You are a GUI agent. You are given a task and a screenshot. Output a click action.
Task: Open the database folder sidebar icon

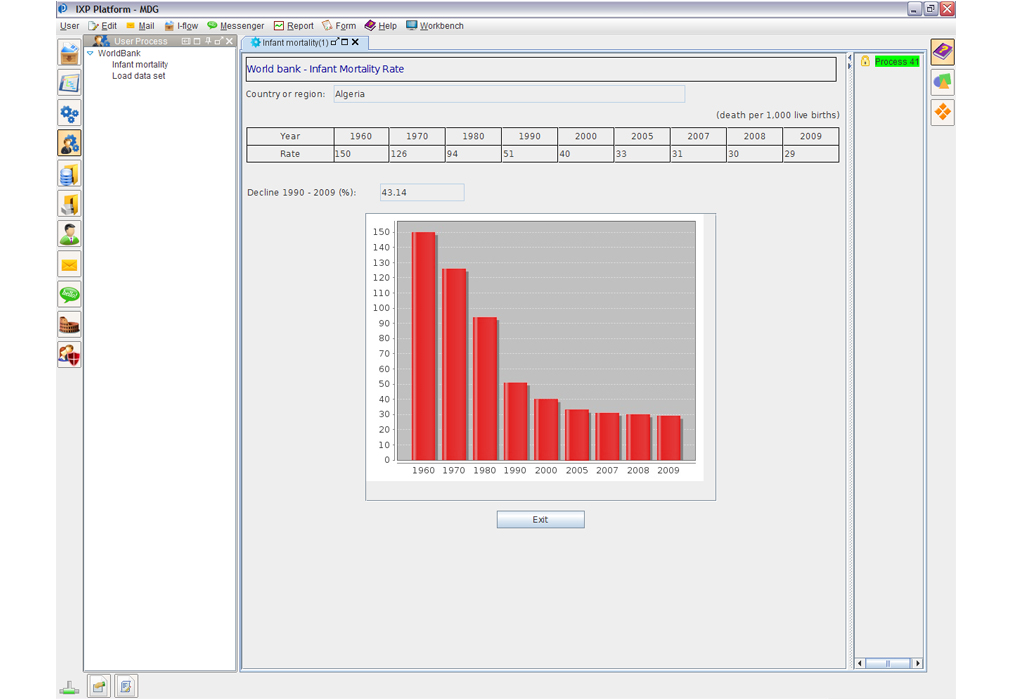tap(69, 174)
